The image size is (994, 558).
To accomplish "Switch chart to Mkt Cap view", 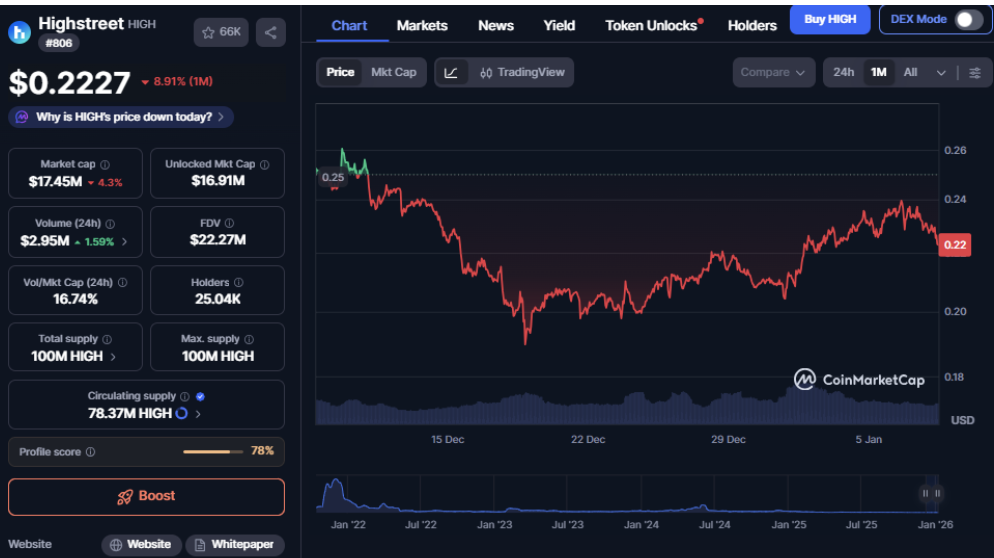I will [x=394, y=72].
